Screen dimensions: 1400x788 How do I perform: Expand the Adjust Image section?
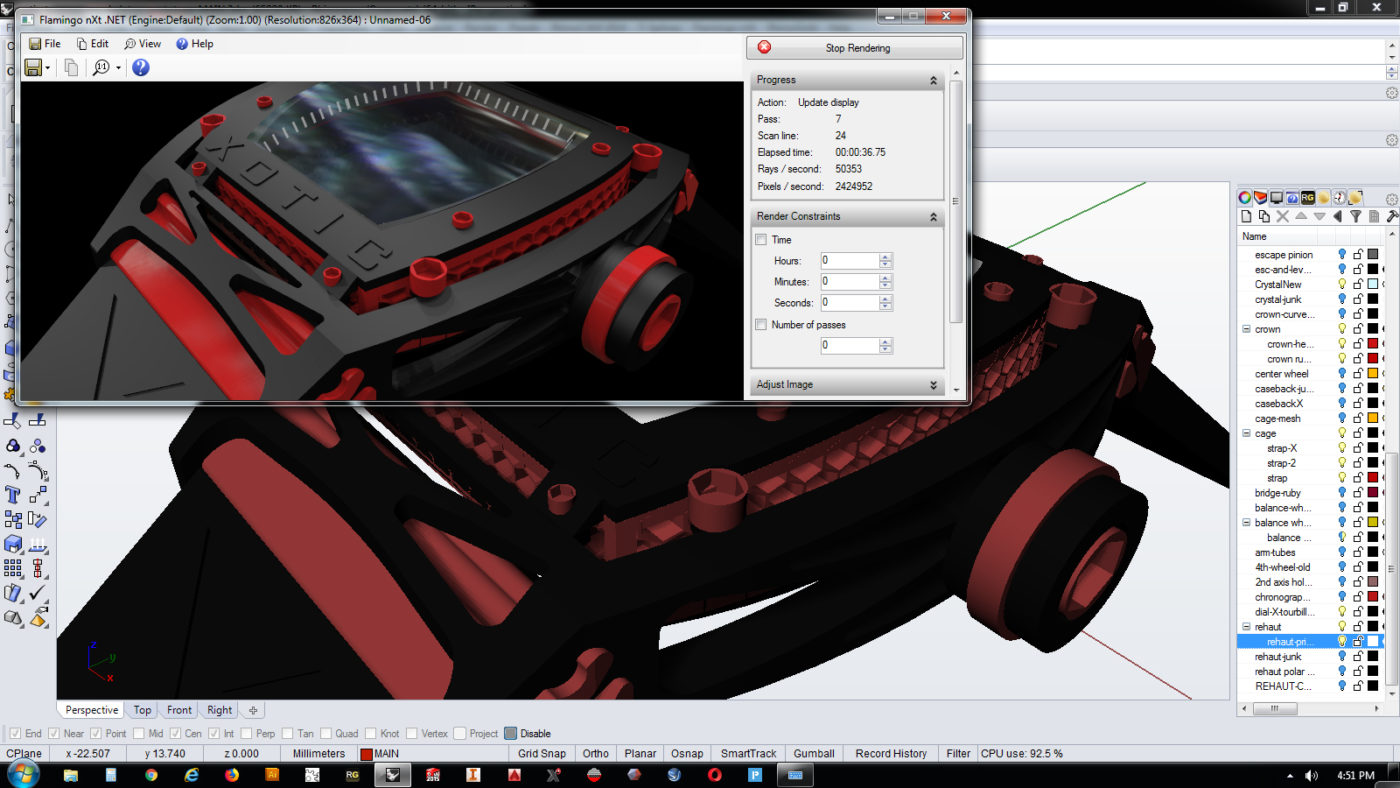(933, 385)
